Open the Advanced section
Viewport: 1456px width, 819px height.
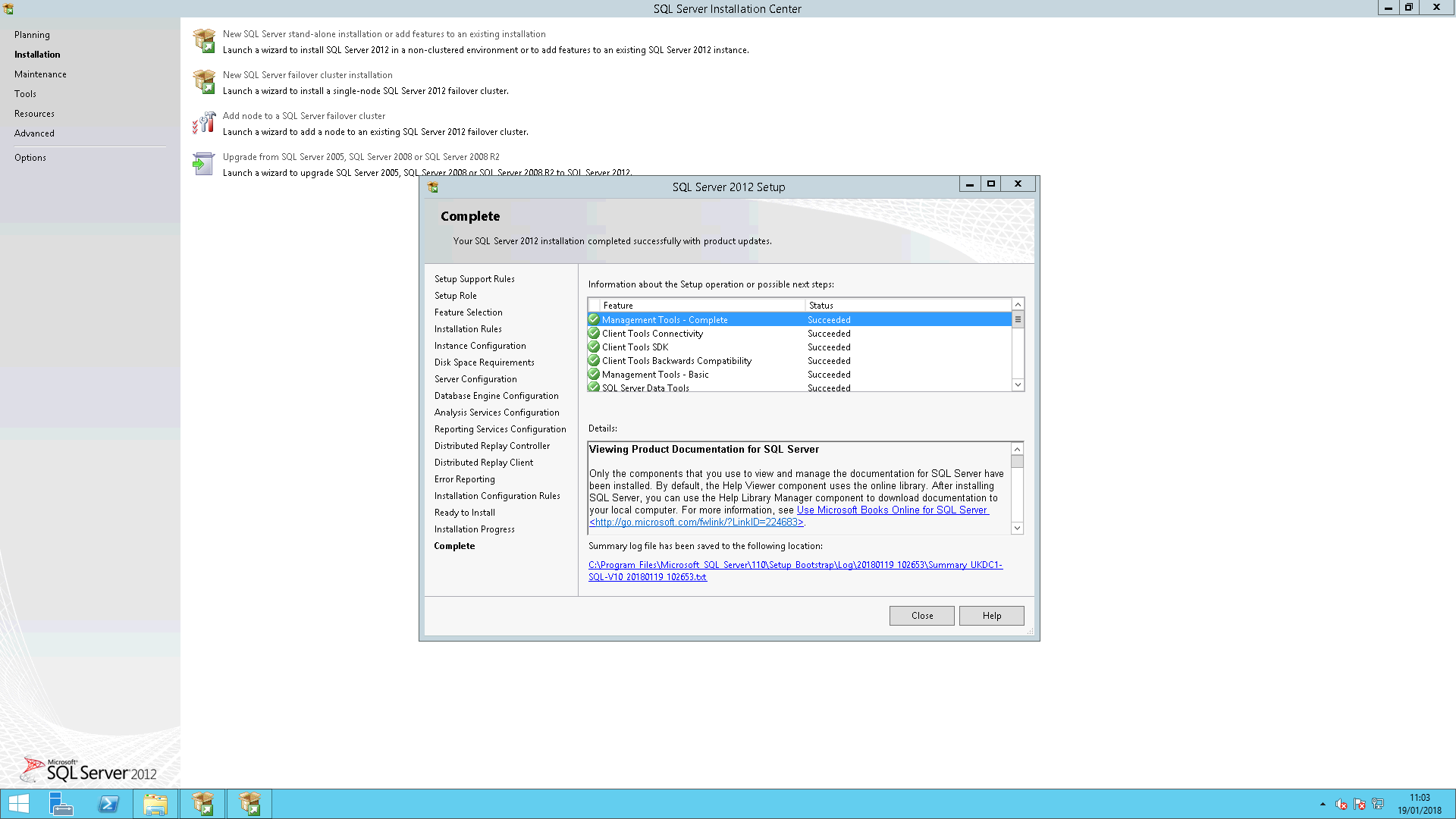[34, 133]
